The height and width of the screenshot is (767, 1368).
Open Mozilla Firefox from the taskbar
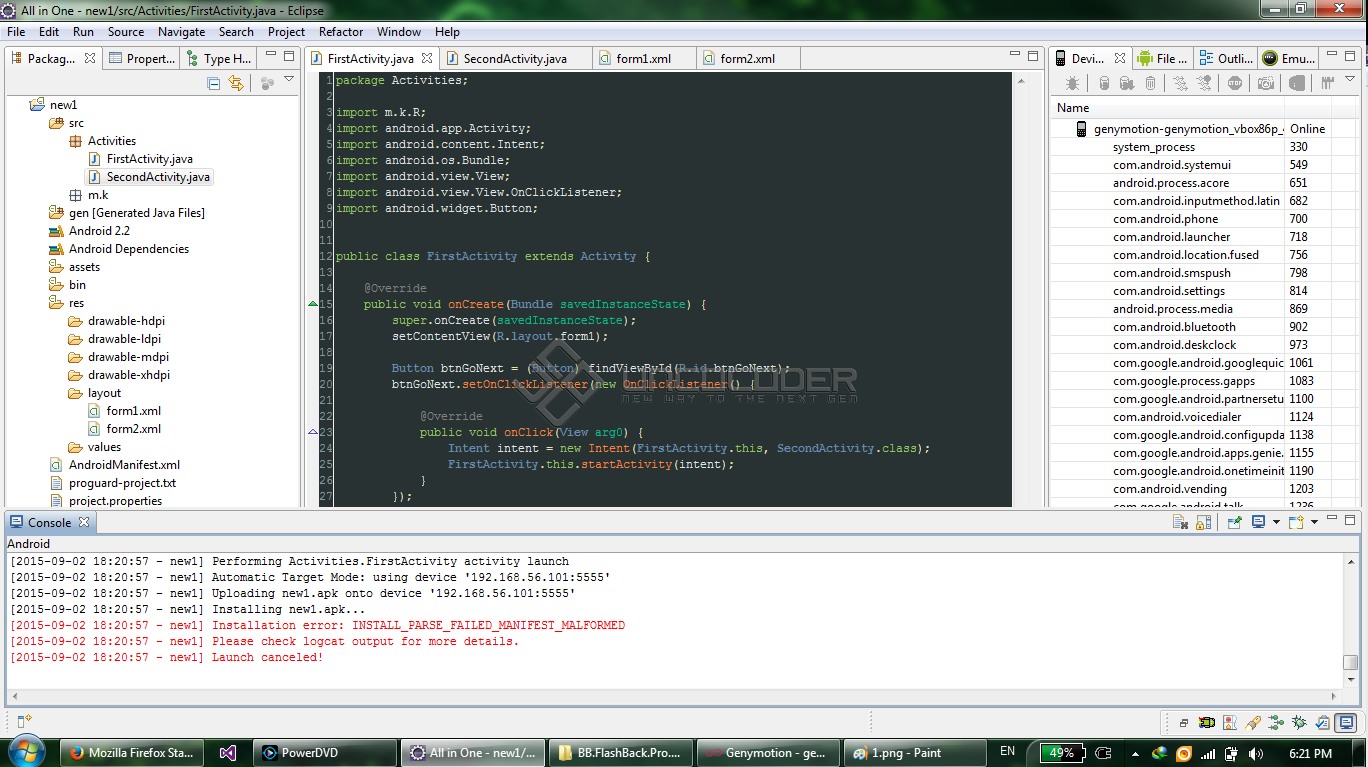click(133, 753)
